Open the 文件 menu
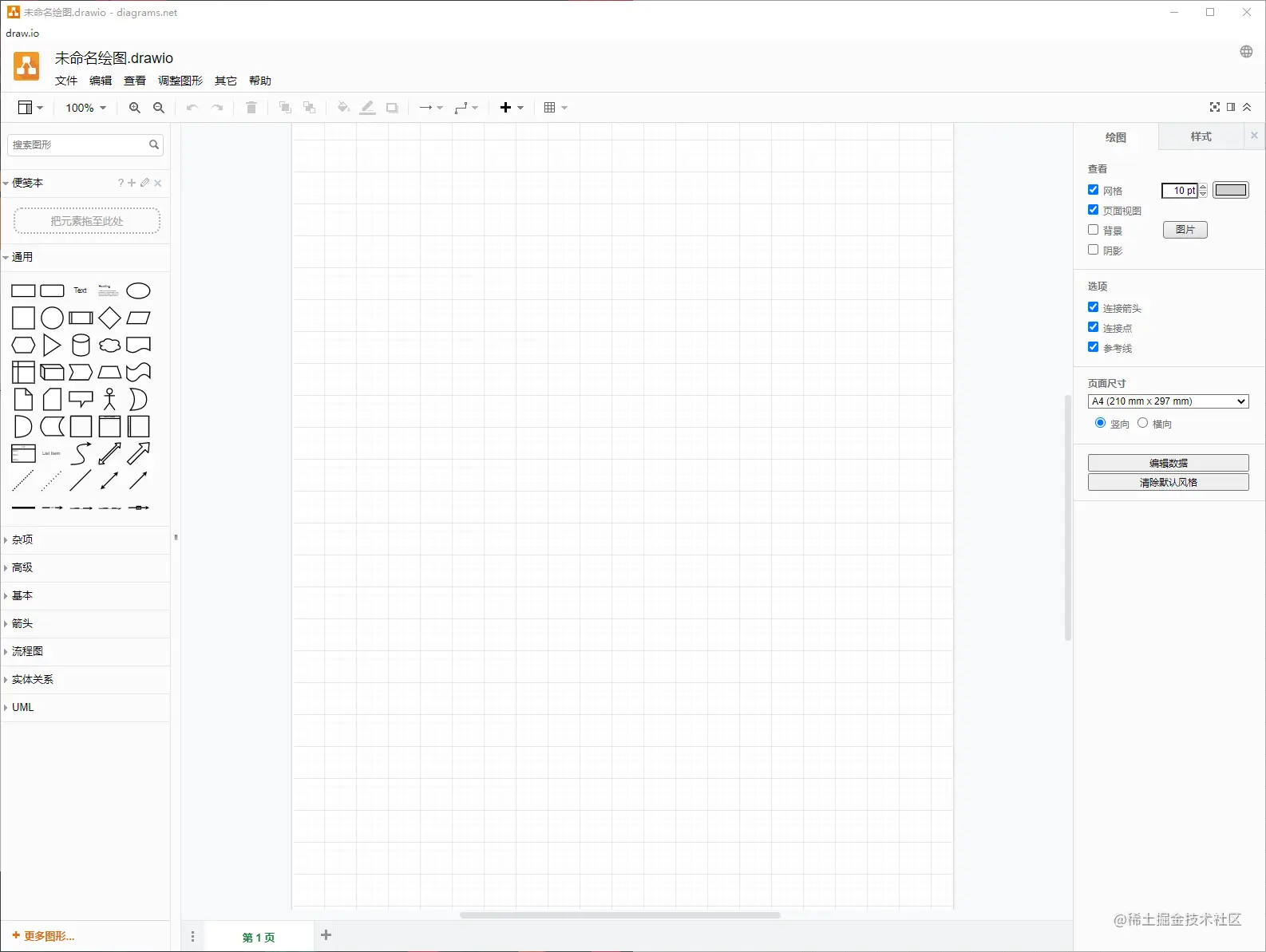 66,81
